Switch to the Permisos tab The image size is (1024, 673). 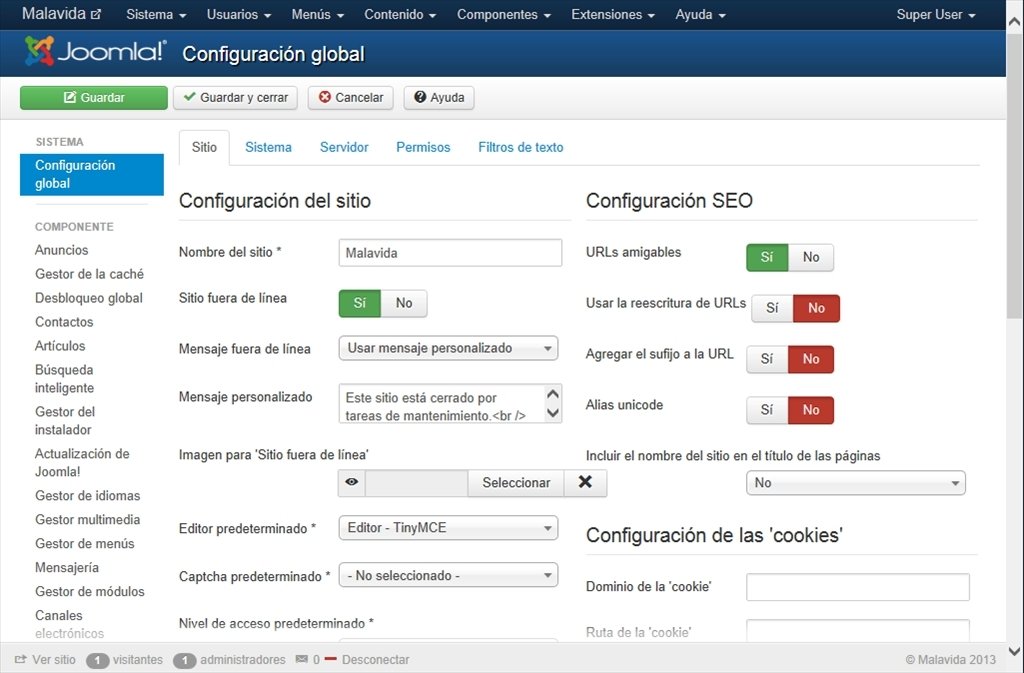coord(423,147)
